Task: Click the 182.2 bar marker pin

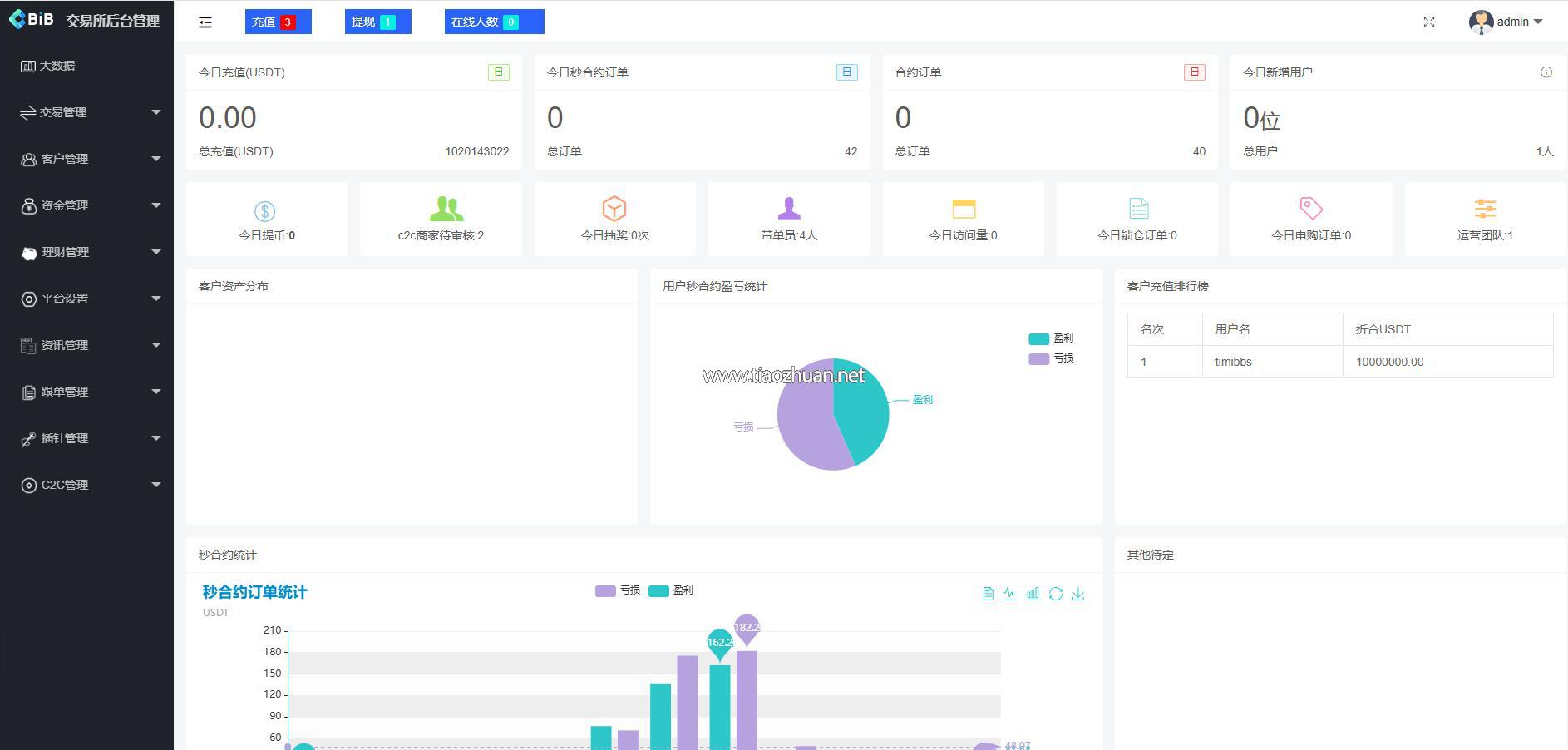Action: coord(747,630)
